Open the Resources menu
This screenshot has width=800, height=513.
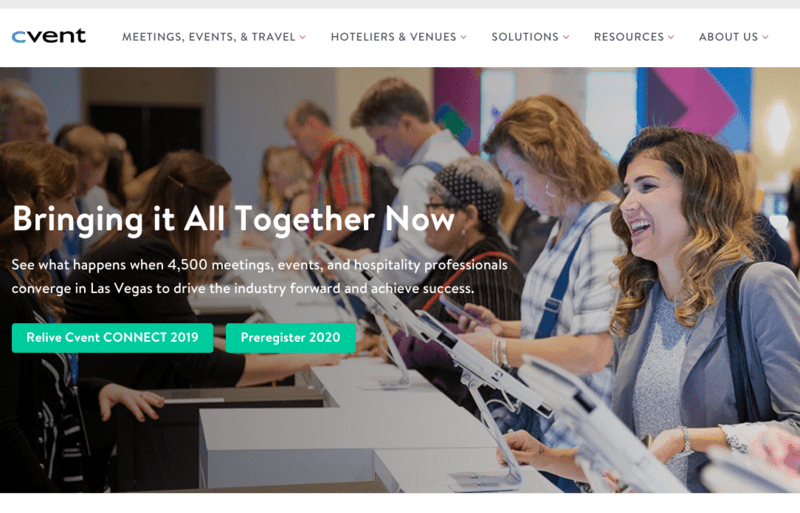629,37
